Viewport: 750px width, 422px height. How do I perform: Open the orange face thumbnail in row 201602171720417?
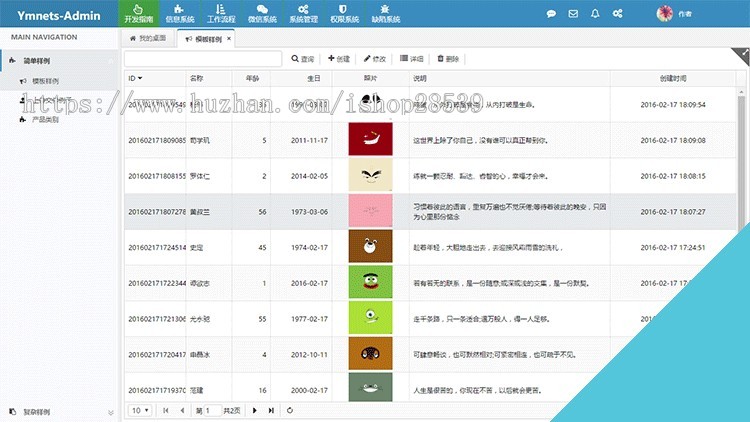point(370,353)
